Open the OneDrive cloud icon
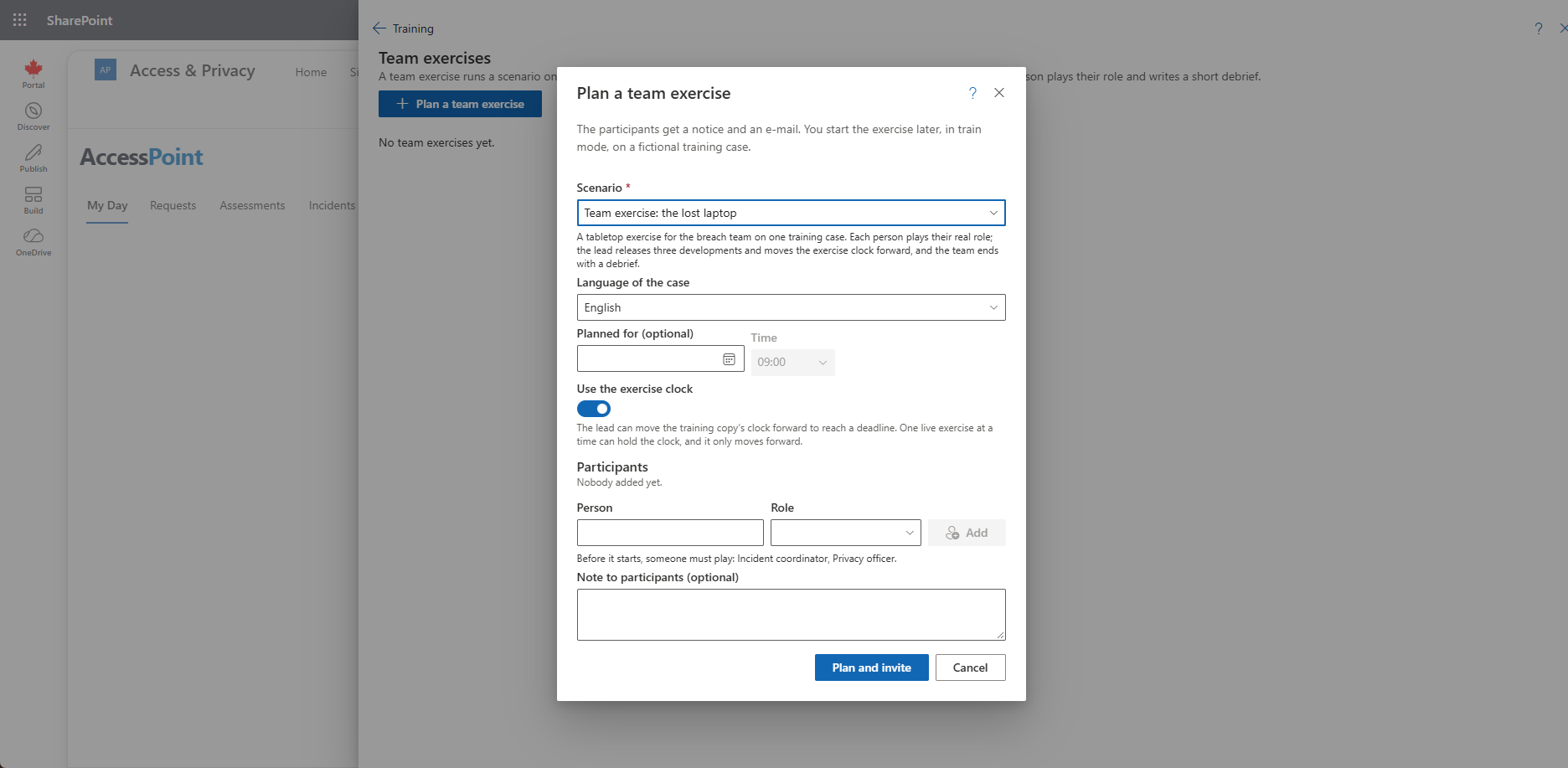1568x768 pixels. (x=34, y=242)
